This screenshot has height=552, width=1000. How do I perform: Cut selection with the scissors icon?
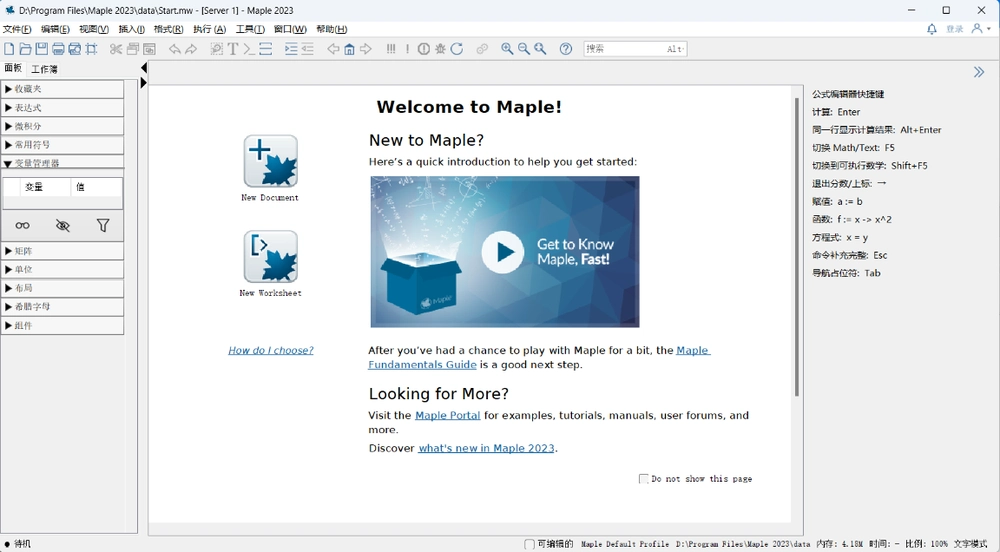(115, 49)
